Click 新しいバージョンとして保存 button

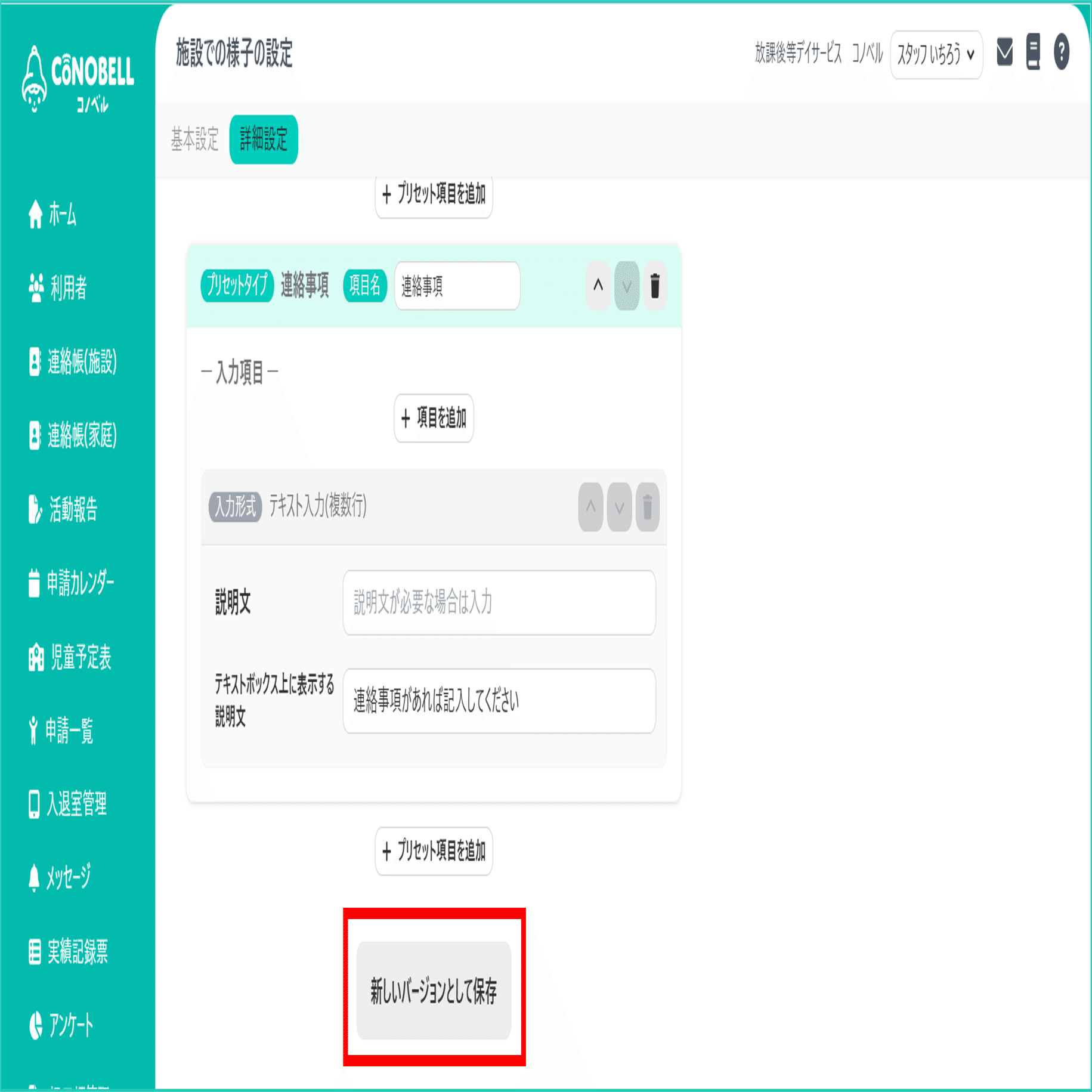click(x=434, y=991)
